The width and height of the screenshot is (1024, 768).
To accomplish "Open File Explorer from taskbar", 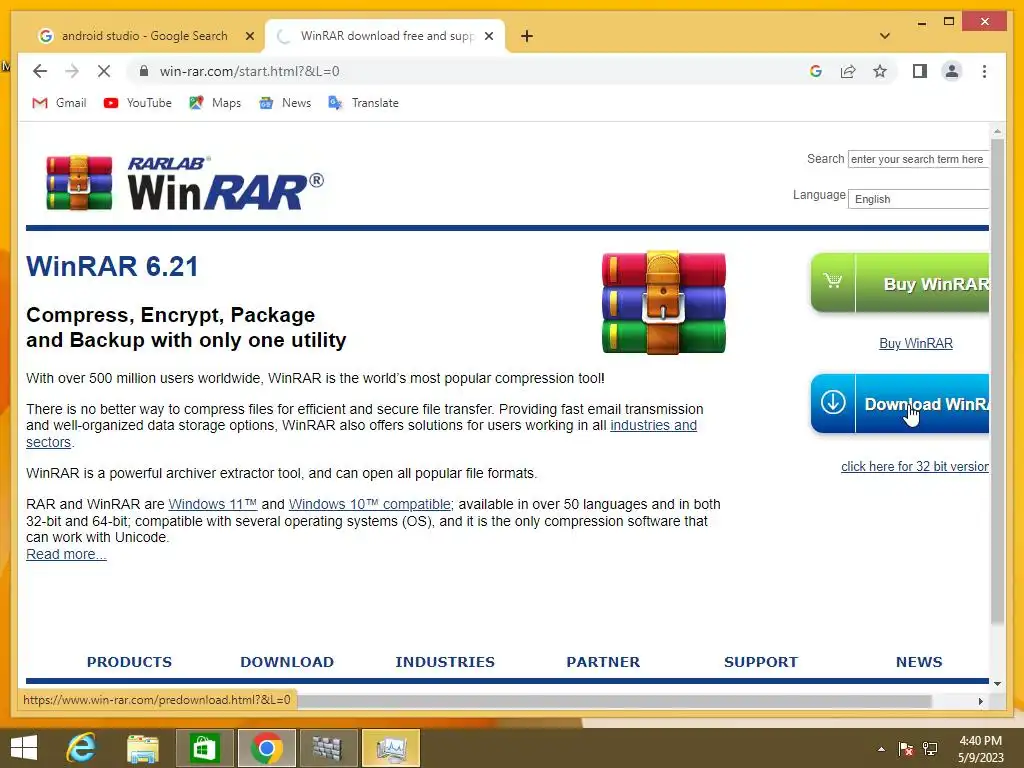I will click(143, 748).
